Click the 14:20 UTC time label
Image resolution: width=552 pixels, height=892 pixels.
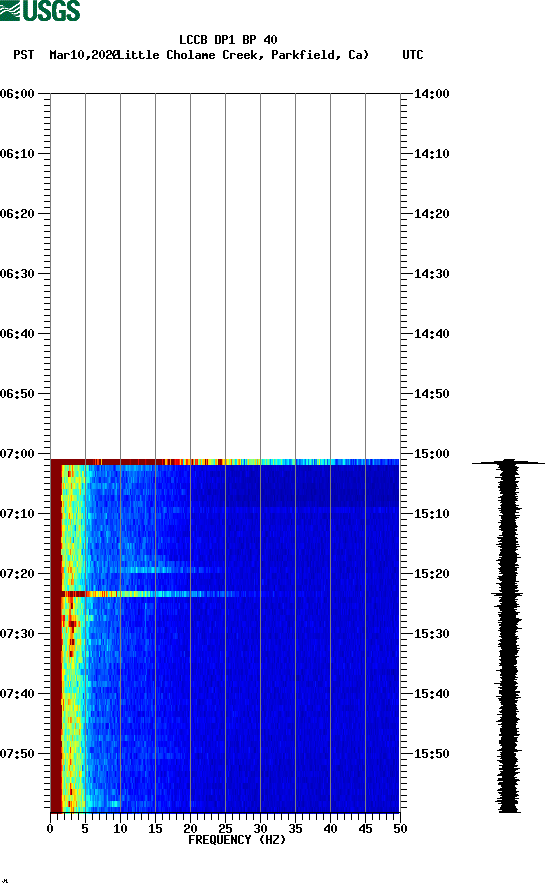pos(431,213)
